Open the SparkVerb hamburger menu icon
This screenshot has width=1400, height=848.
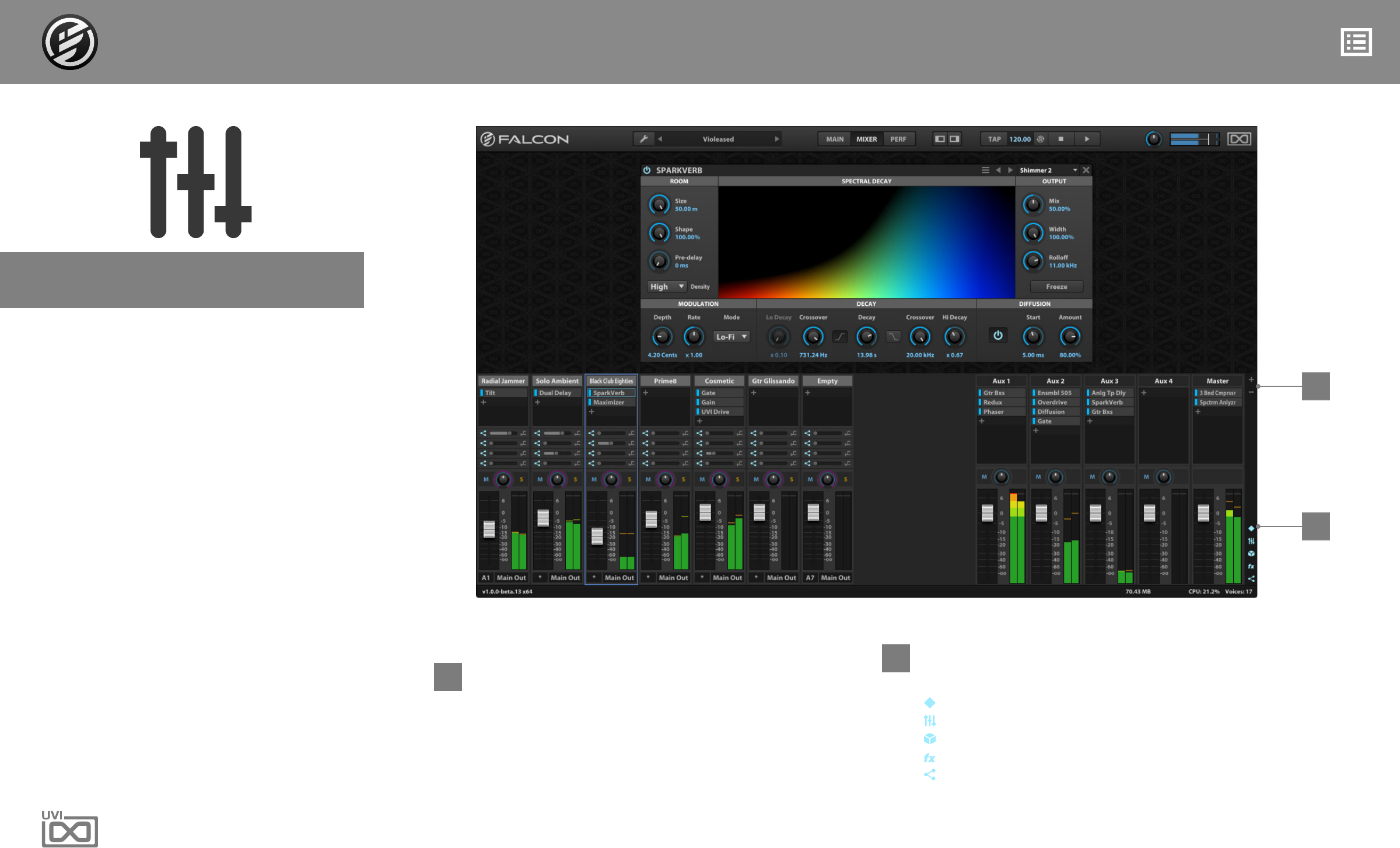pos(985,170)
